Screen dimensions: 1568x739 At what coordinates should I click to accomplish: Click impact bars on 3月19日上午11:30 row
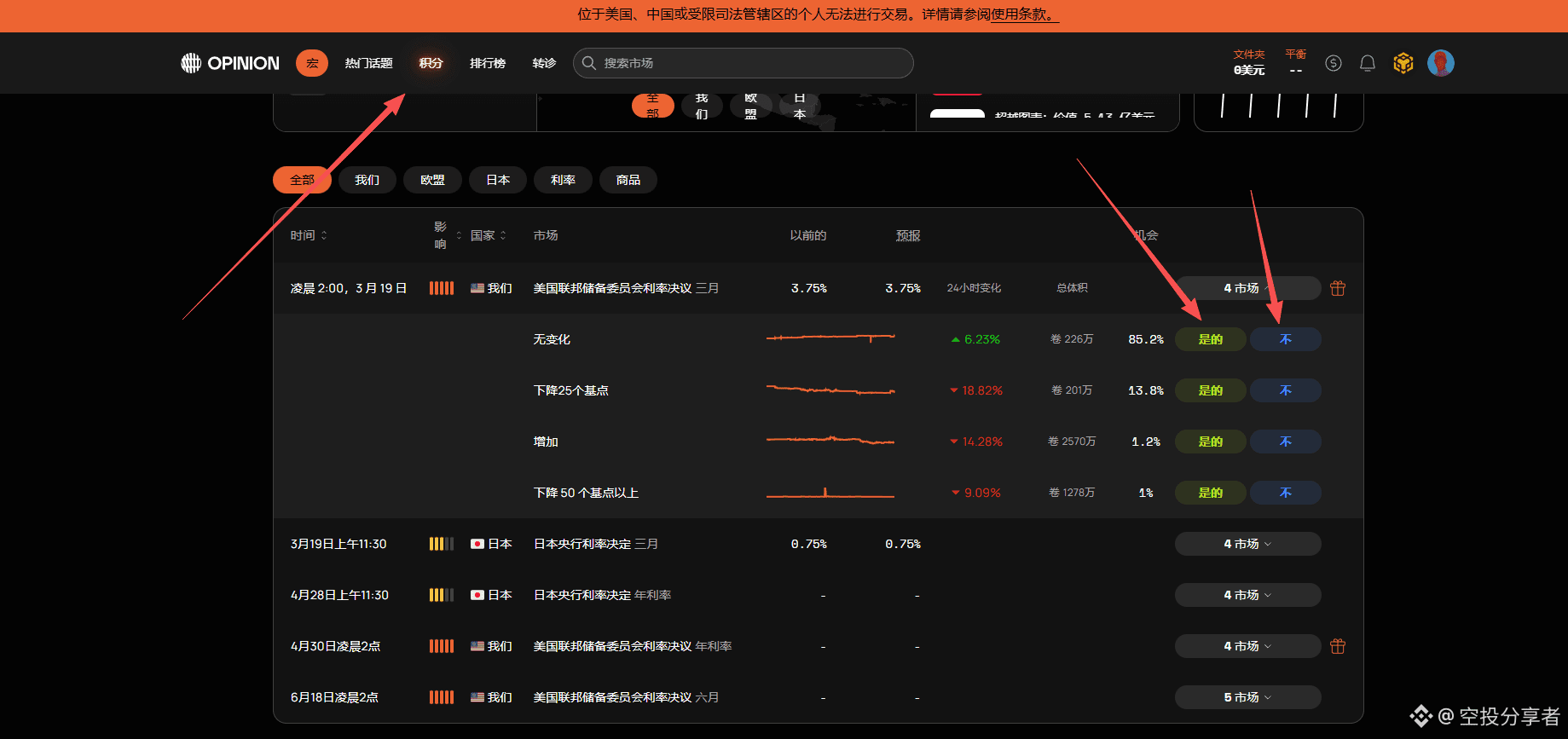(442, 544)
